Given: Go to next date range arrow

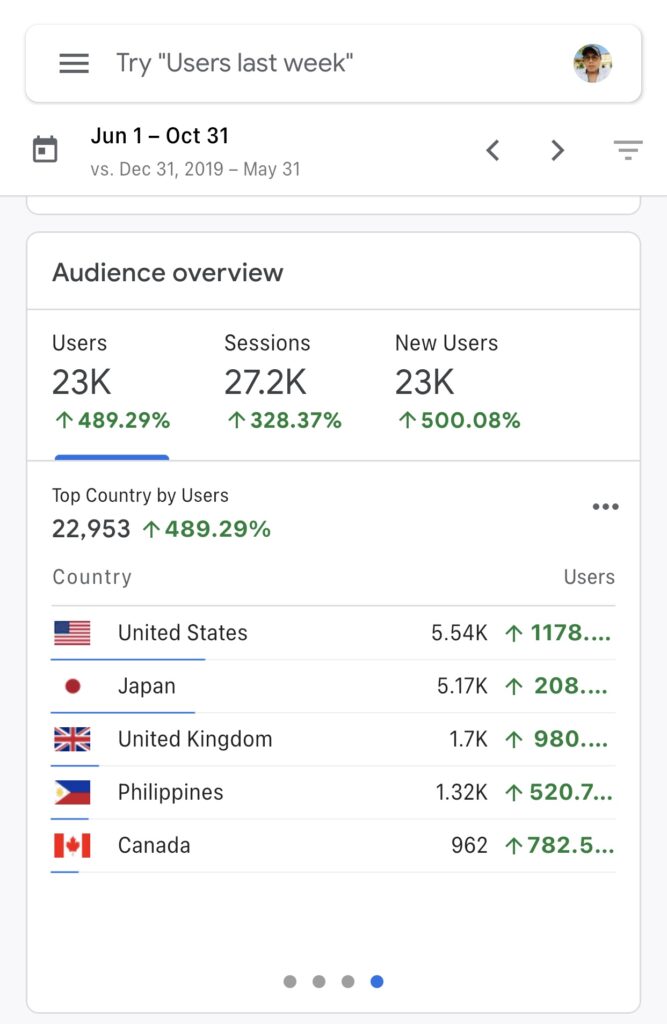Looking at the screenshot, I should point(558,151).
